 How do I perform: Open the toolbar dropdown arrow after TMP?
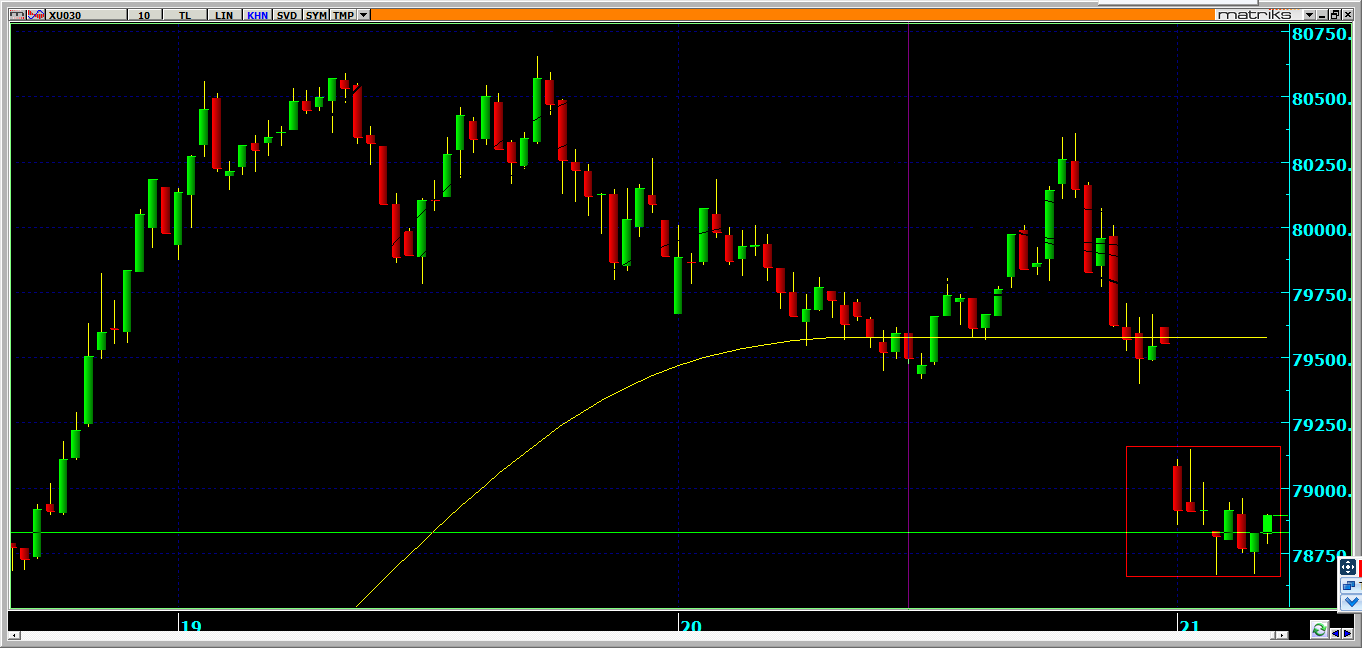[x=364, y=15]
